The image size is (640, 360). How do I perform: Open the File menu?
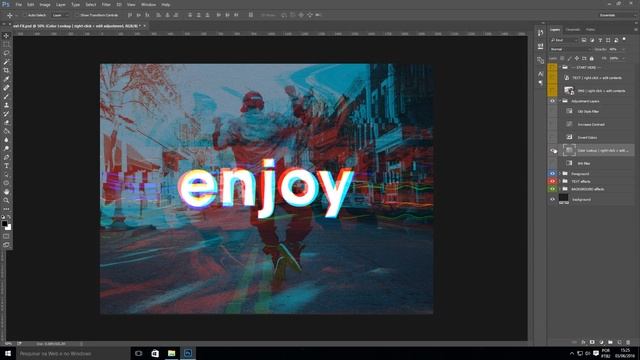(18, 4)
